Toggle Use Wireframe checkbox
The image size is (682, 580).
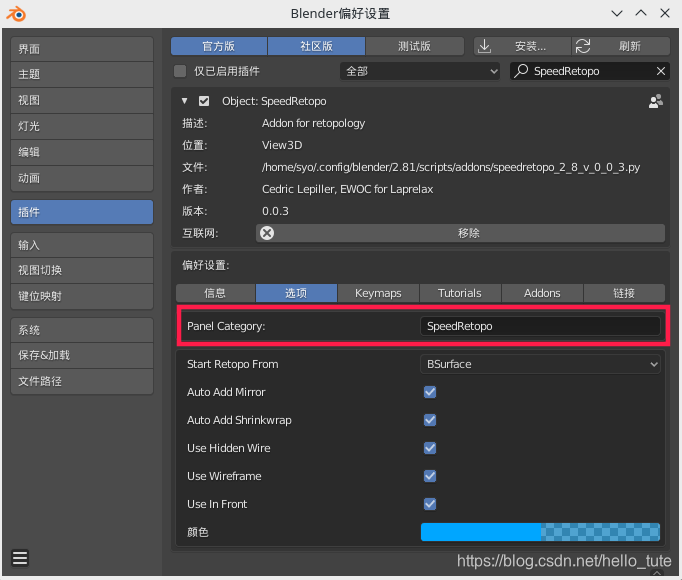pos(430,476)
